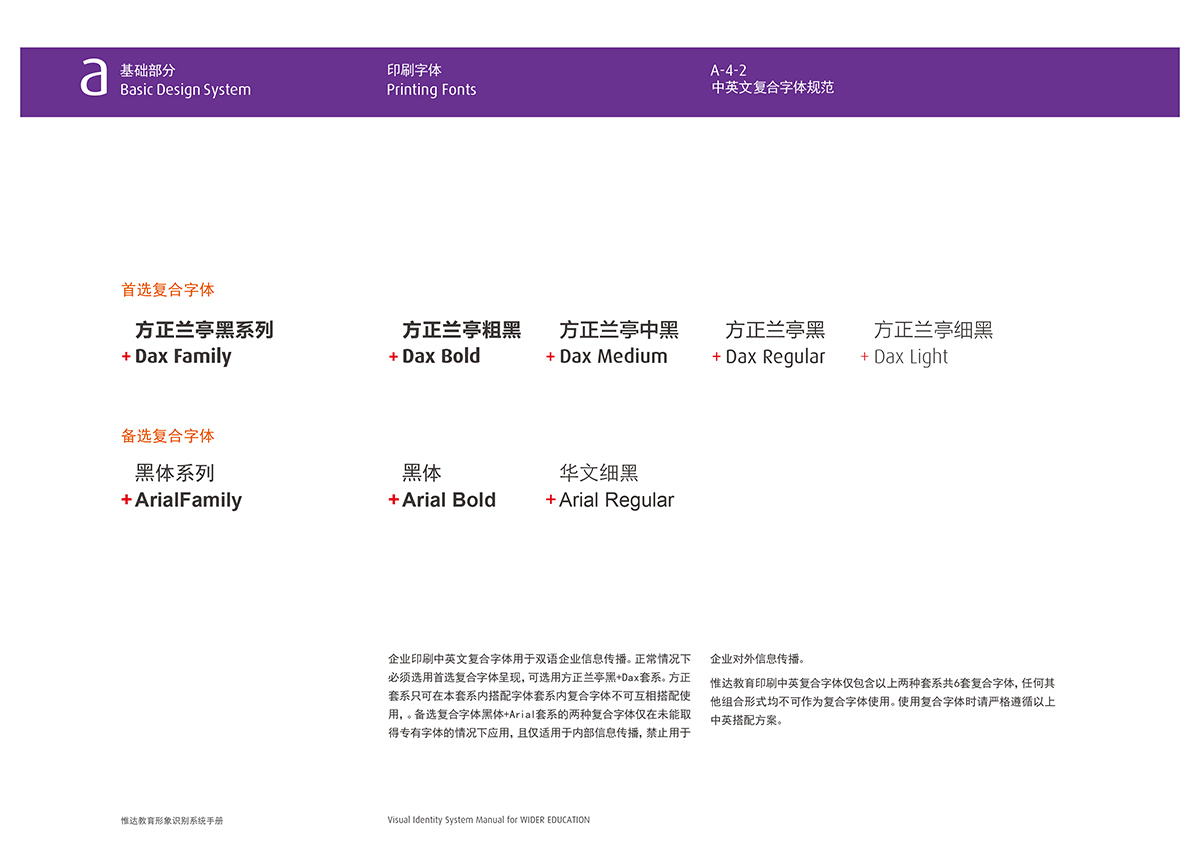The image size is (1200, 849).
Task: Click the Visual Identity System Manual footer text
Action: click(x=488, y=820)
